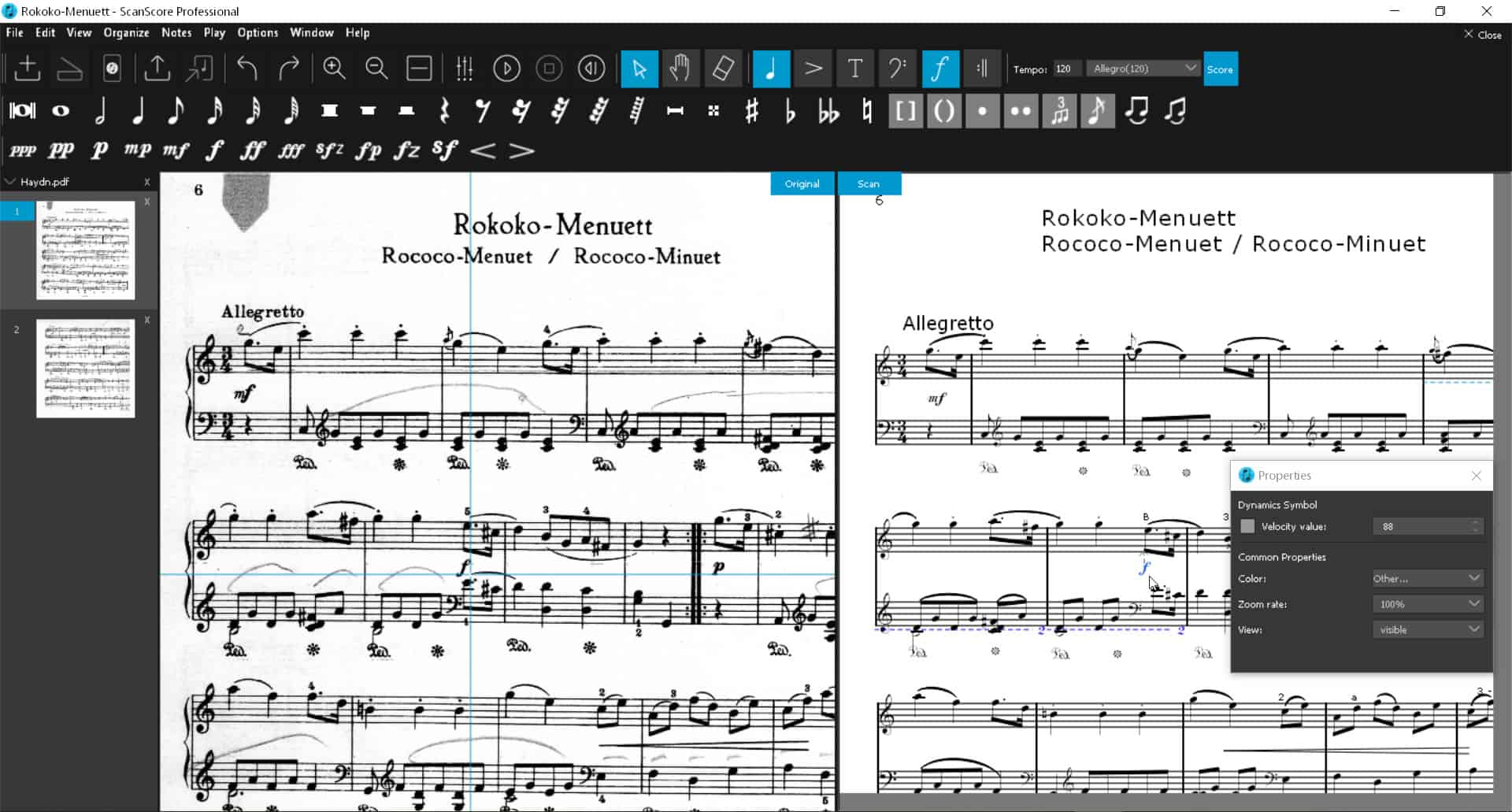The image size is (1512, 812).
Task: Select the text tool T icon
Action: coord(854,69)
